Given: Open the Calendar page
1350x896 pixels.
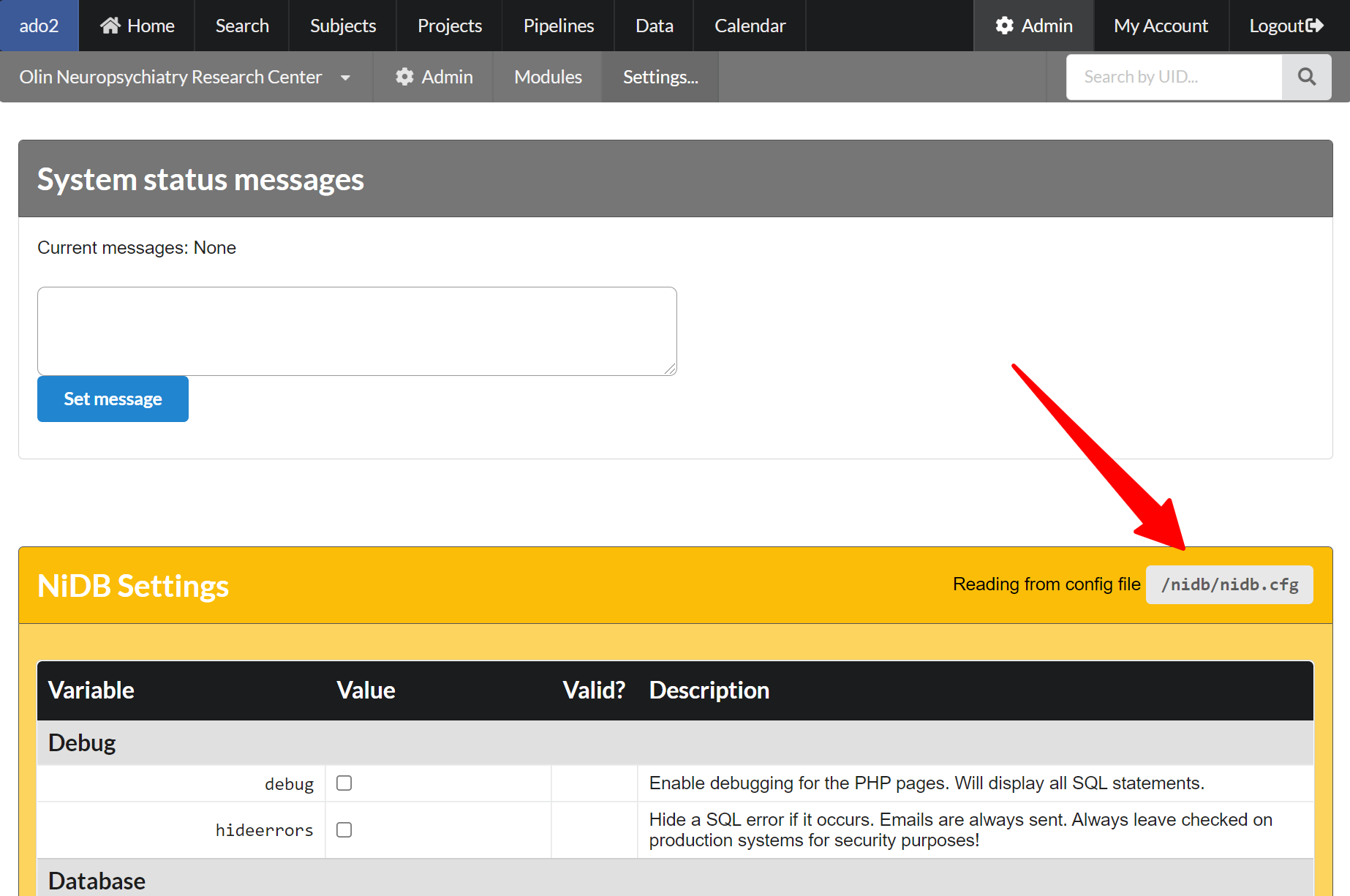Looking at the screenshot, I should point(750,26).
